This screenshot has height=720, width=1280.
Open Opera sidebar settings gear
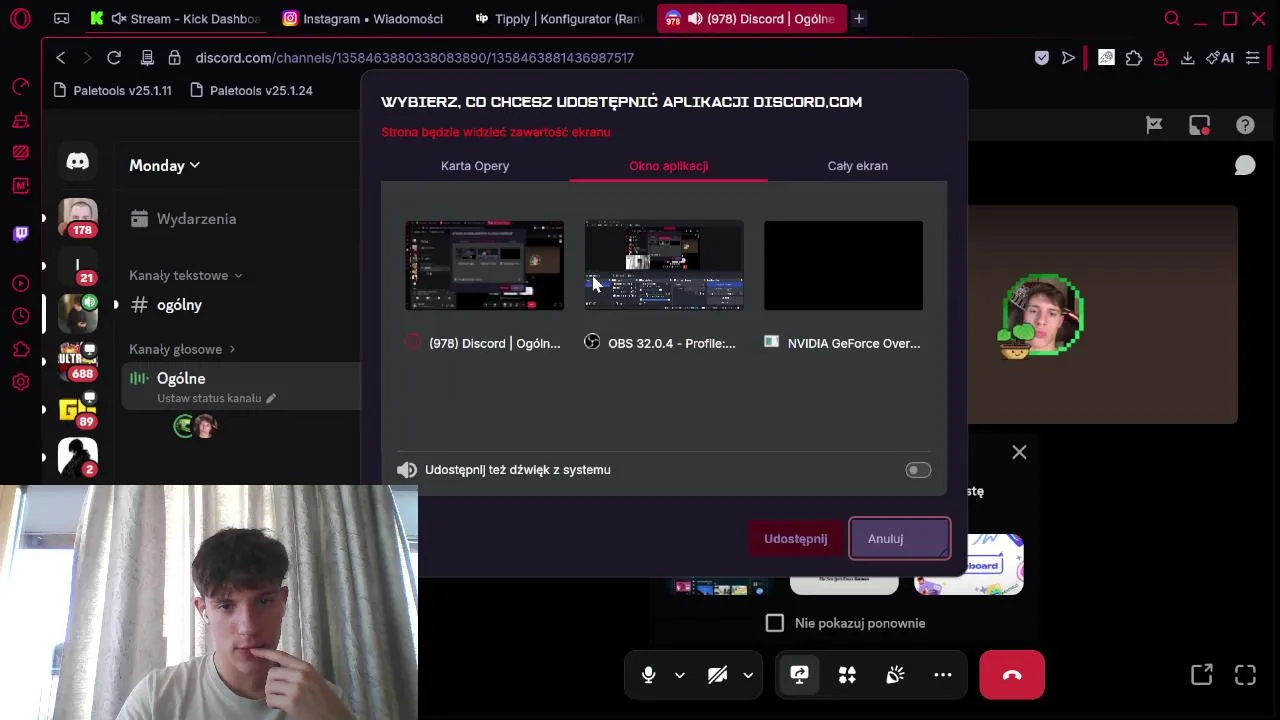(x=20, y=382)
